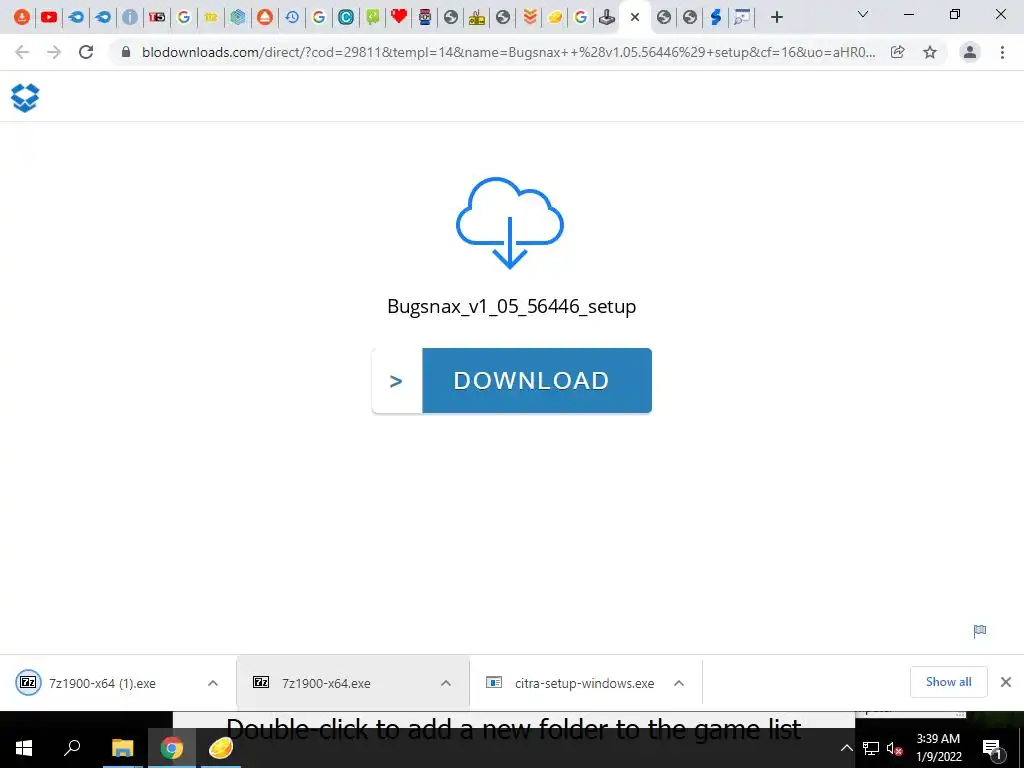Image resolution: width=1024 pixels, height=768 pixels.
Task: Expand options for 7z1900-x64.exe download
Action: (x=446, y=683)
